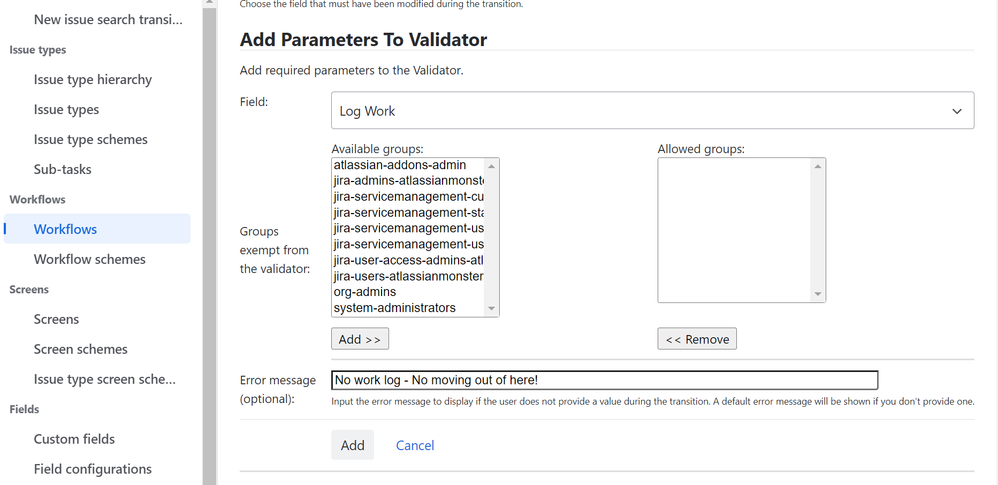Open Workflow schemes in the sidebar
The image size is (998, 485).
click(90, 259)
